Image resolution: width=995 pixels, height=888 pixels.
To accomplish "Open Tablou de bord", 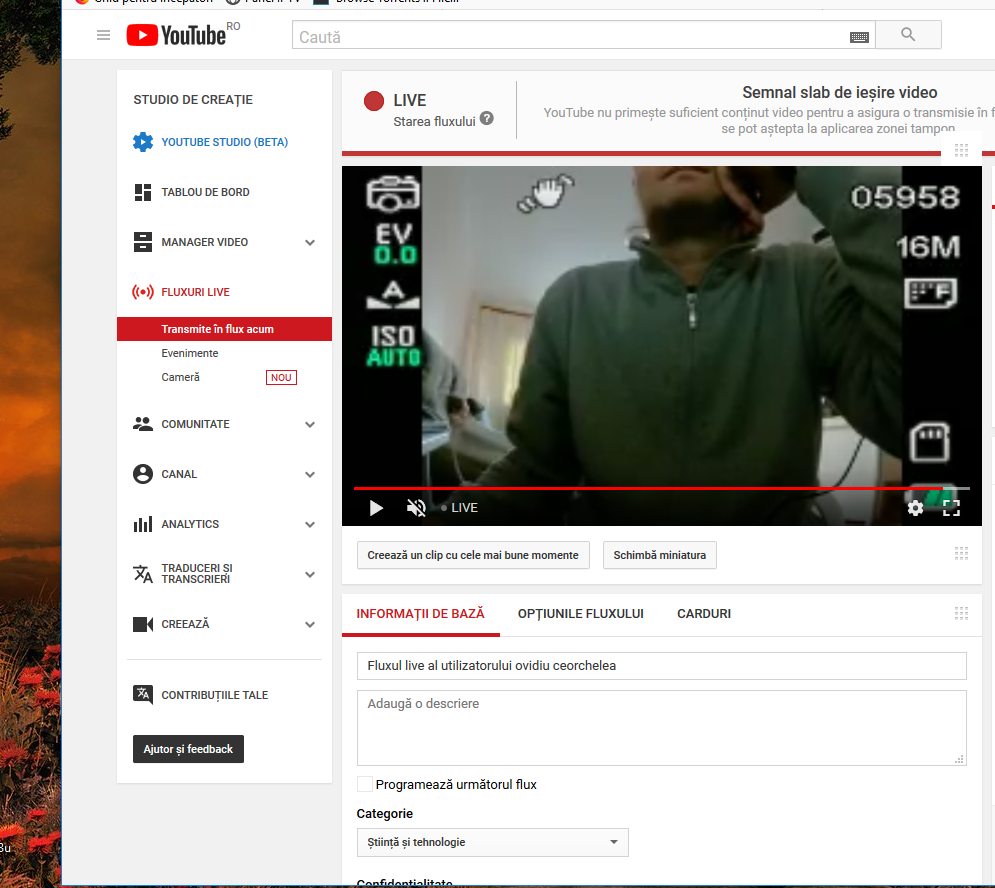I will [205, 192].
